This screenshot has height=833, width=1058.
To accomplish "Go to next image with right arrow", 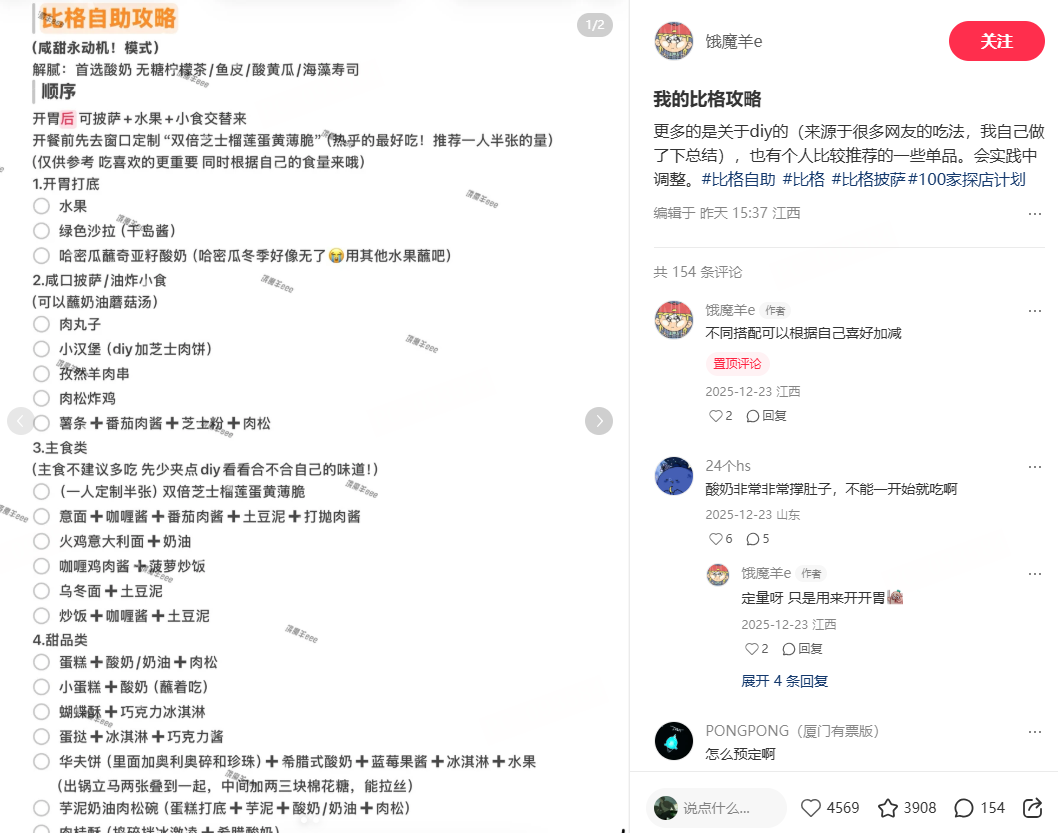I will tap(598, 421).
